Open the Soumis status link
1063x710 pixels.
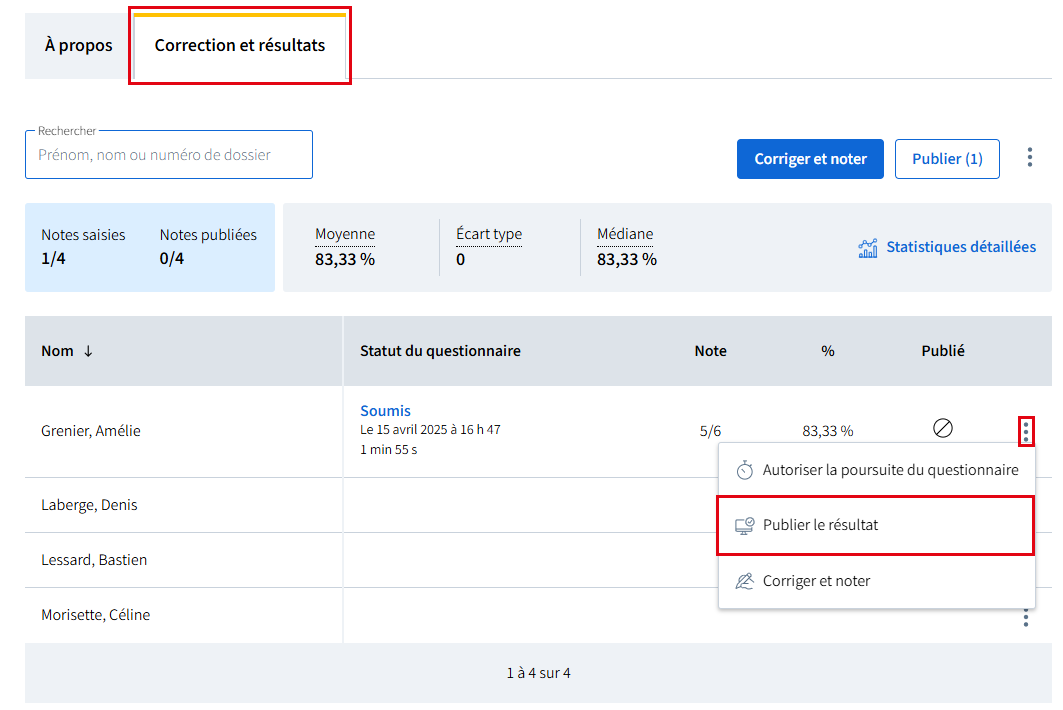[385, 411]
